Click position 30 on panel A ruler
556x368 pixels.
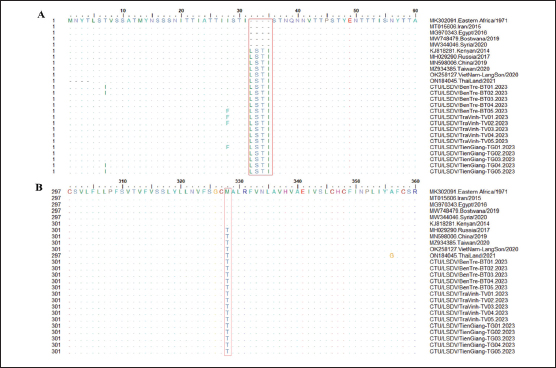click(239, 11)
